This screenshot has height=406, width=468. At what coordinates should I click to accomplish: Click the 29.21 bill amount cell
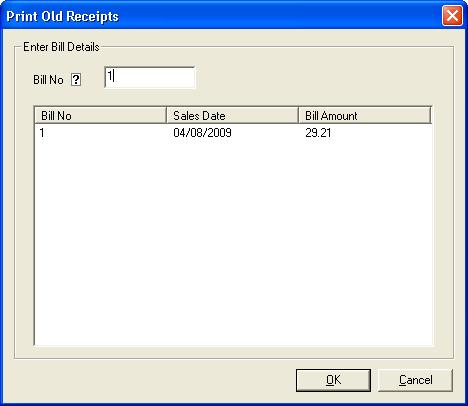click(318, 133)
